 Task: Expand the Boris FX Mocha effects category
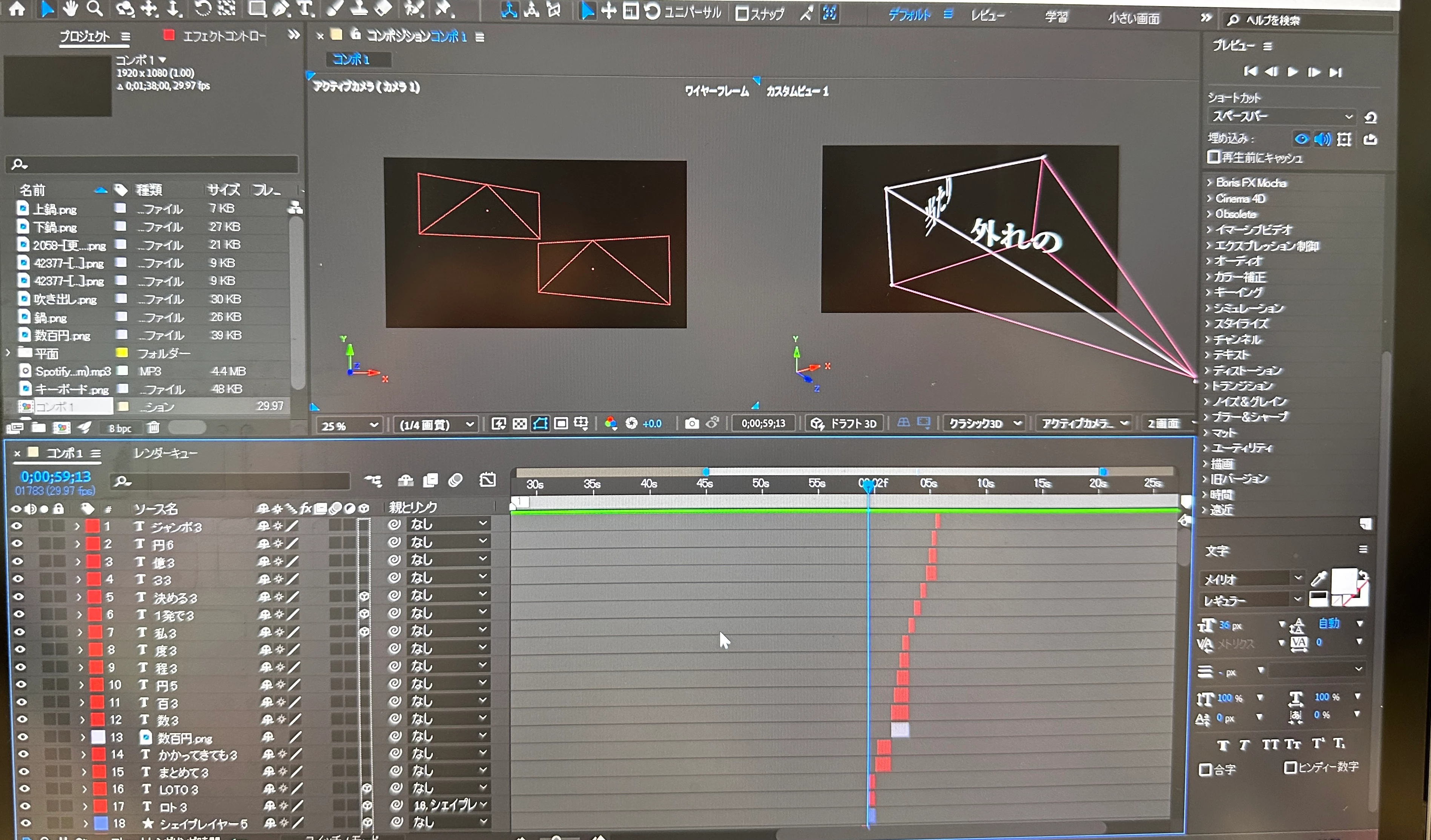pyautogui.click(x=1210, y=183)
